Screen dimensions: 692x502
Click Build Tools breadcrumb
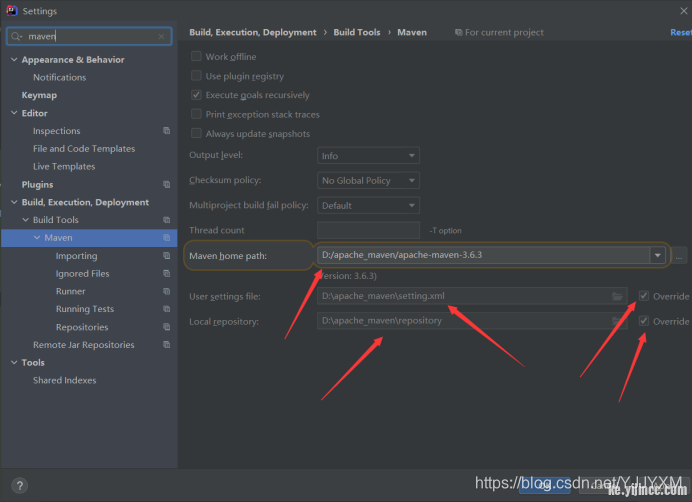coord(357,32)
